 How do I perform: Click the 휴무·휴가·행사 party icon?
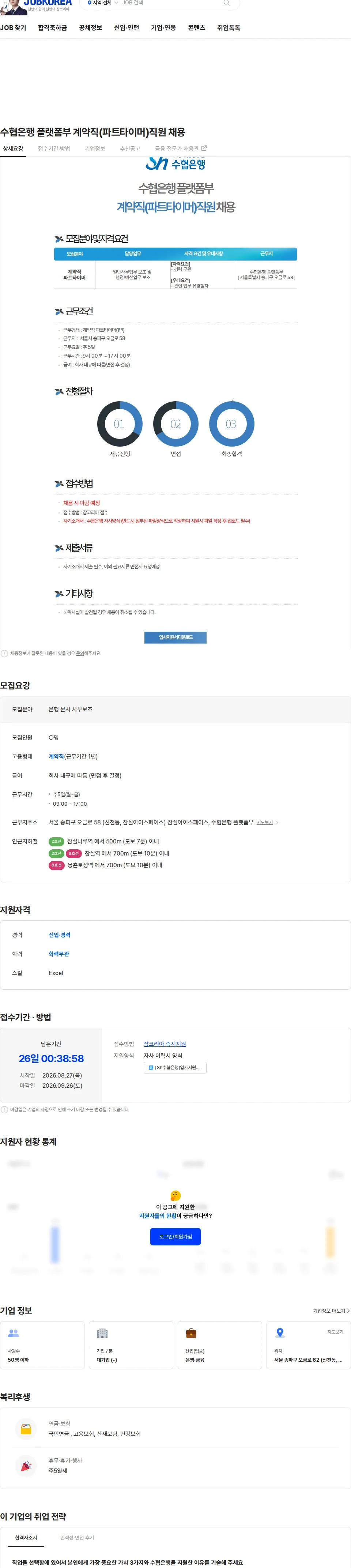26,1466
